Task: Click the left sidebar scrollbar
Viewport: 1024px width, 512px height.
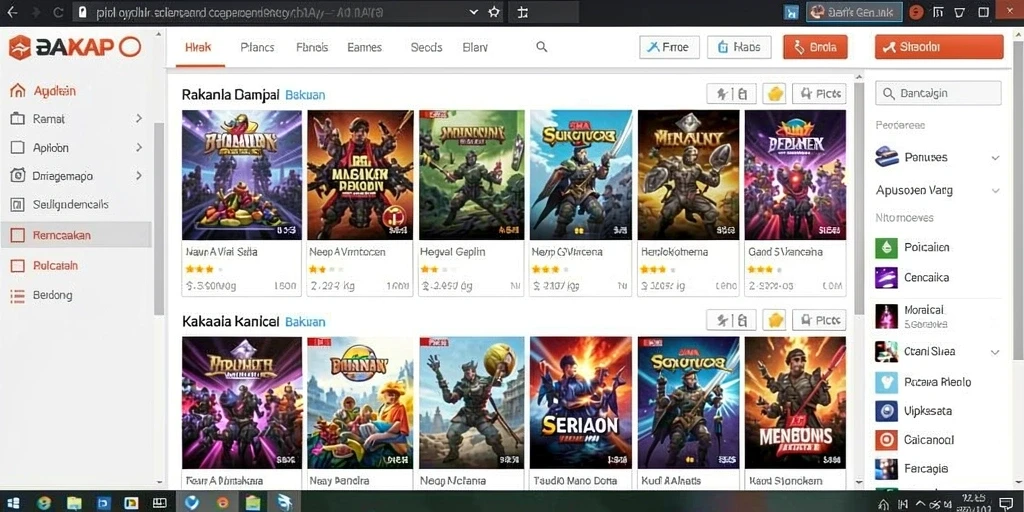Action: [159, 218]
